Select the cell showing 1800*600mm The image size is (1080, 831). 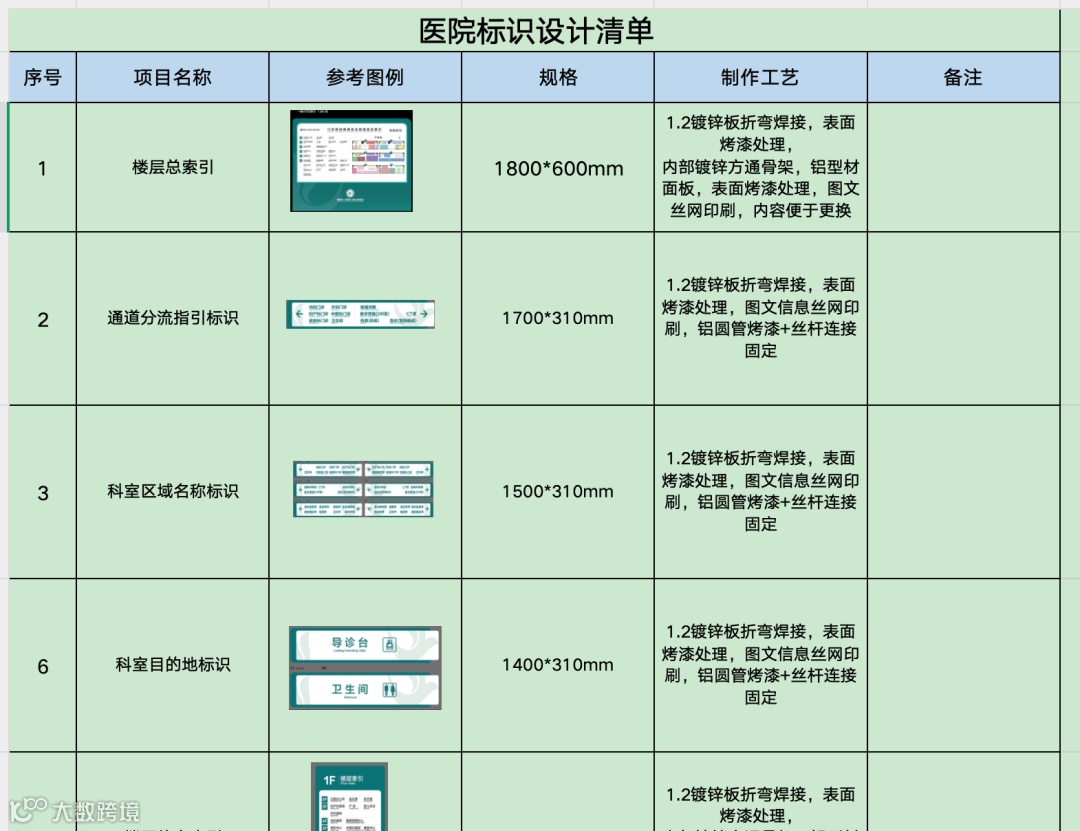point(557,167)
